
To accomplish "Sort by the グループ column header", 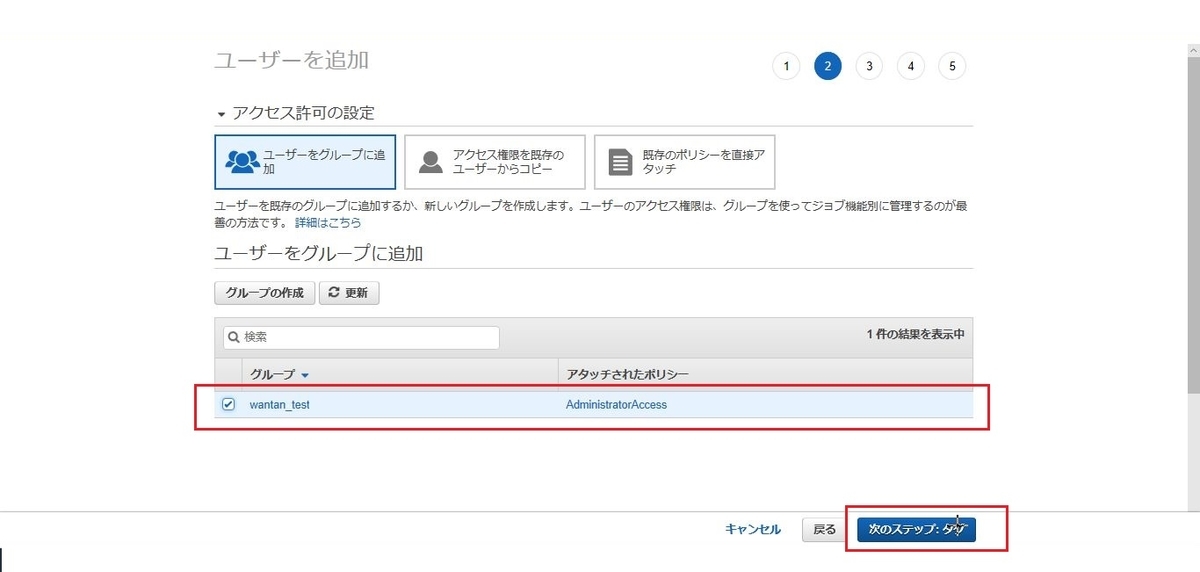I will tap(279, 374).
